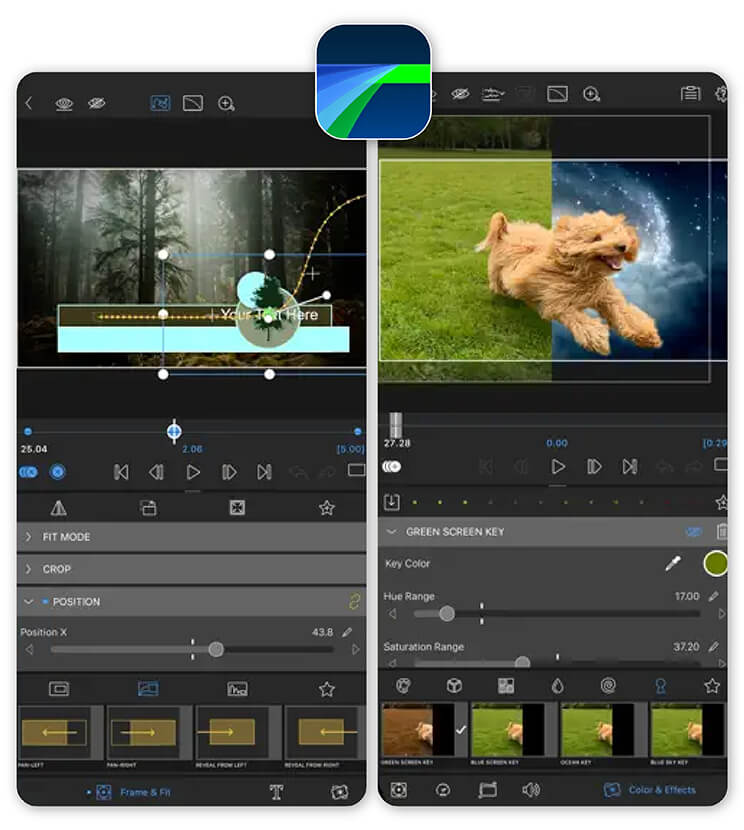Toggle the keyframe button beside the left playback controls
Image resolution: width=744 pixels, height=830 pixels.
coord(58,472)
